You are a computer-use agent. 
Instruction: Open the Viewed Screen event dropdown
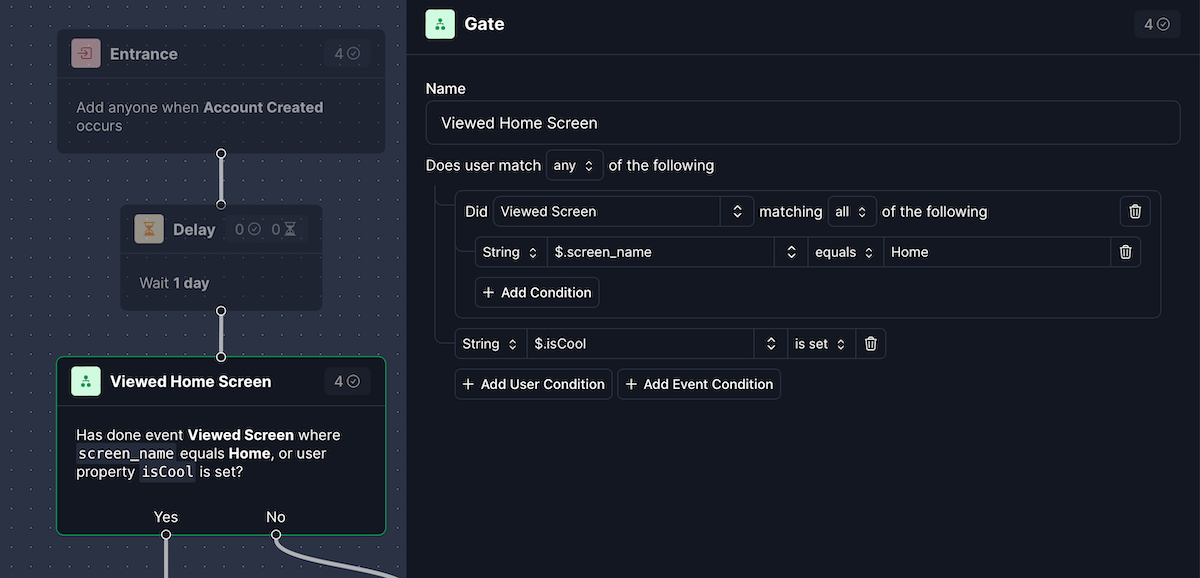pyautogui.click(x=622, y=211)
